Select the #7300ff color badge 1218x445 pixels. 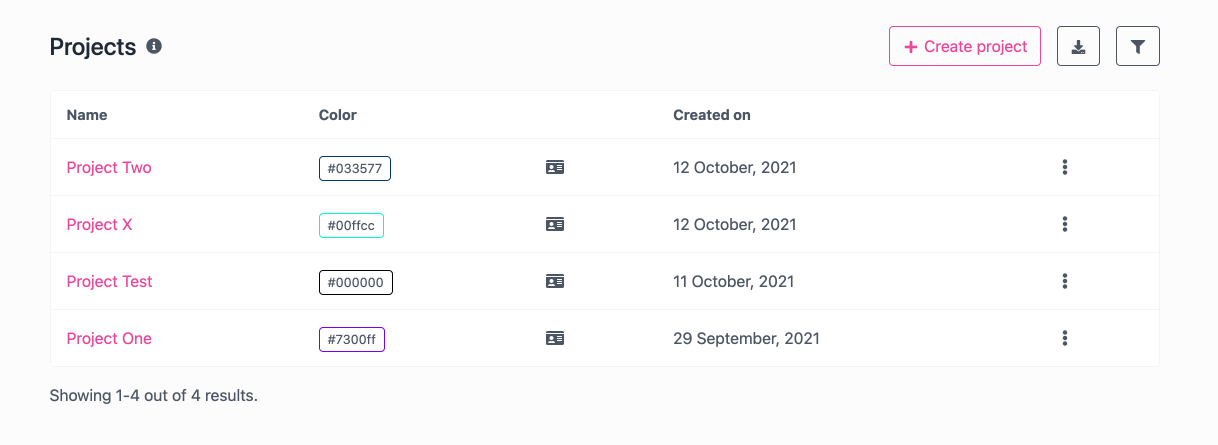[352, 339]
